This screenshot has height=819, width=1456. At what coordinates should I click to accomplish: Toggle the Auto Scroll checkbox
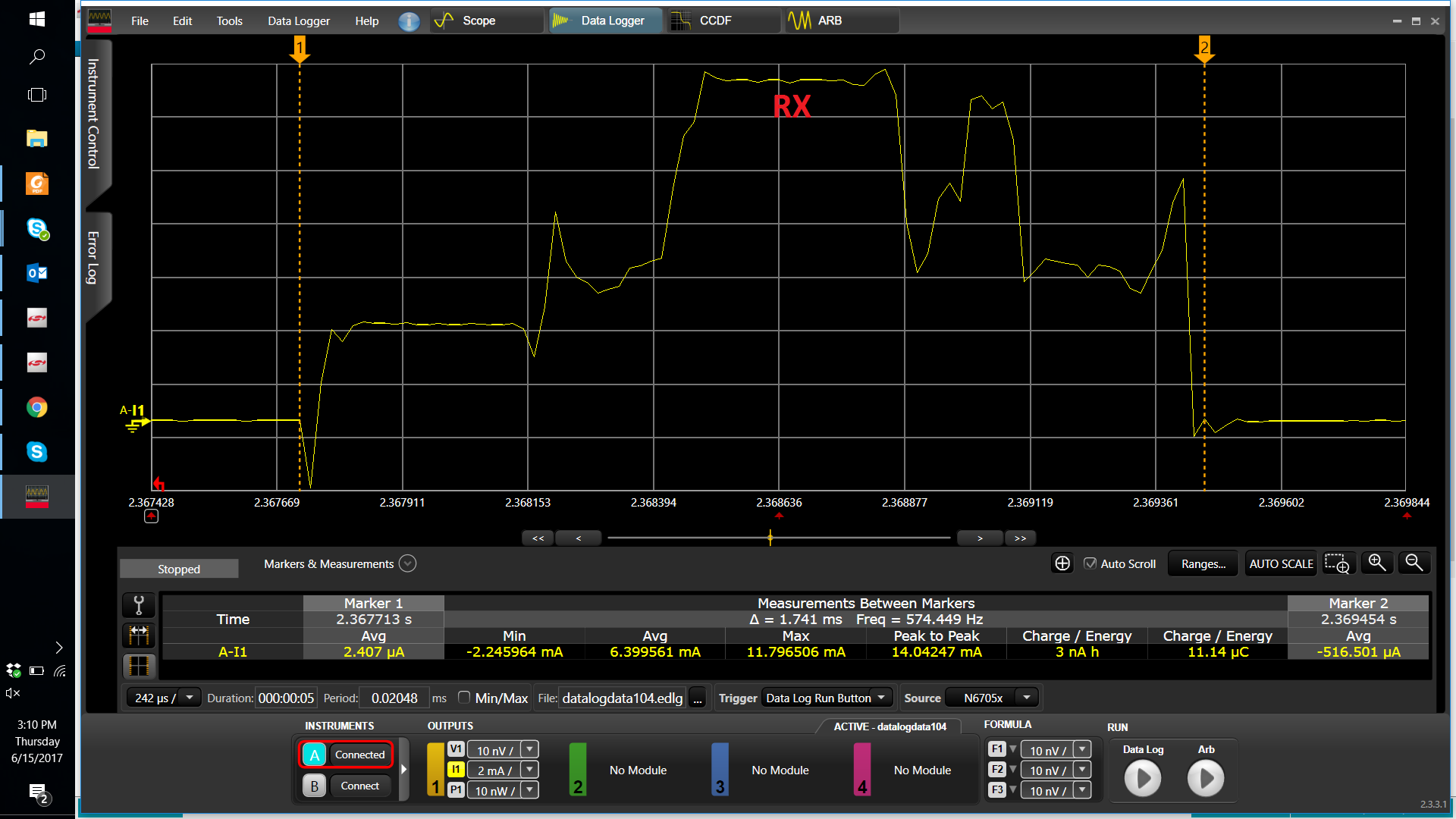coord(1090,563)
